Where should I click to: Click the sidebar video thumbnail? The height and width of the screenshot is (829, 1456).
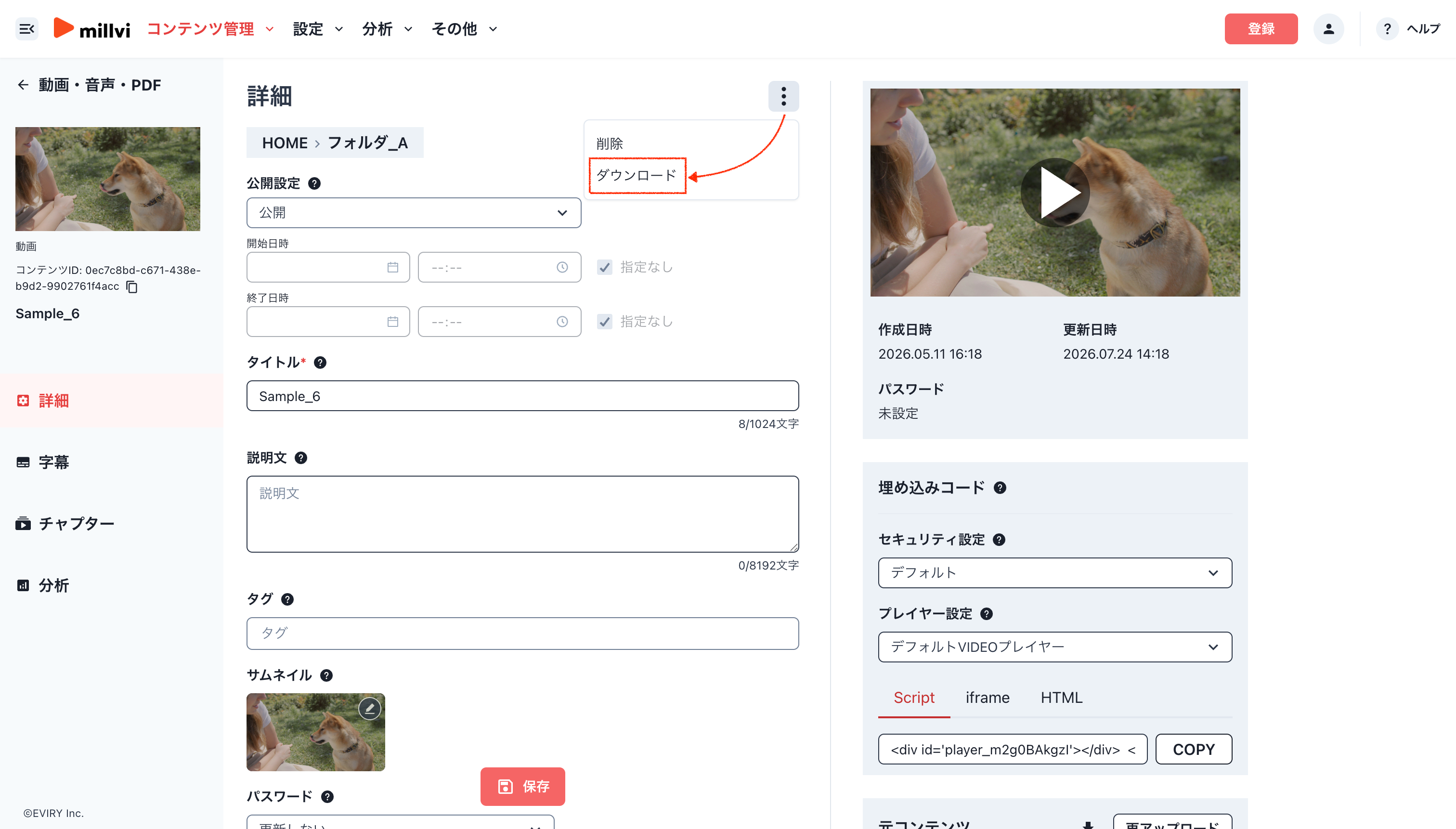click(x=108, y=179)
